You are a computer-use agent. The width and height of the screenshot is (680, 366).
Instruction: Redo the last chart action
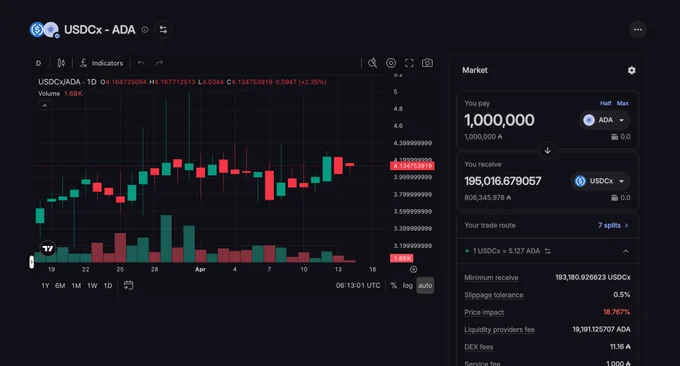click(159, 63)
